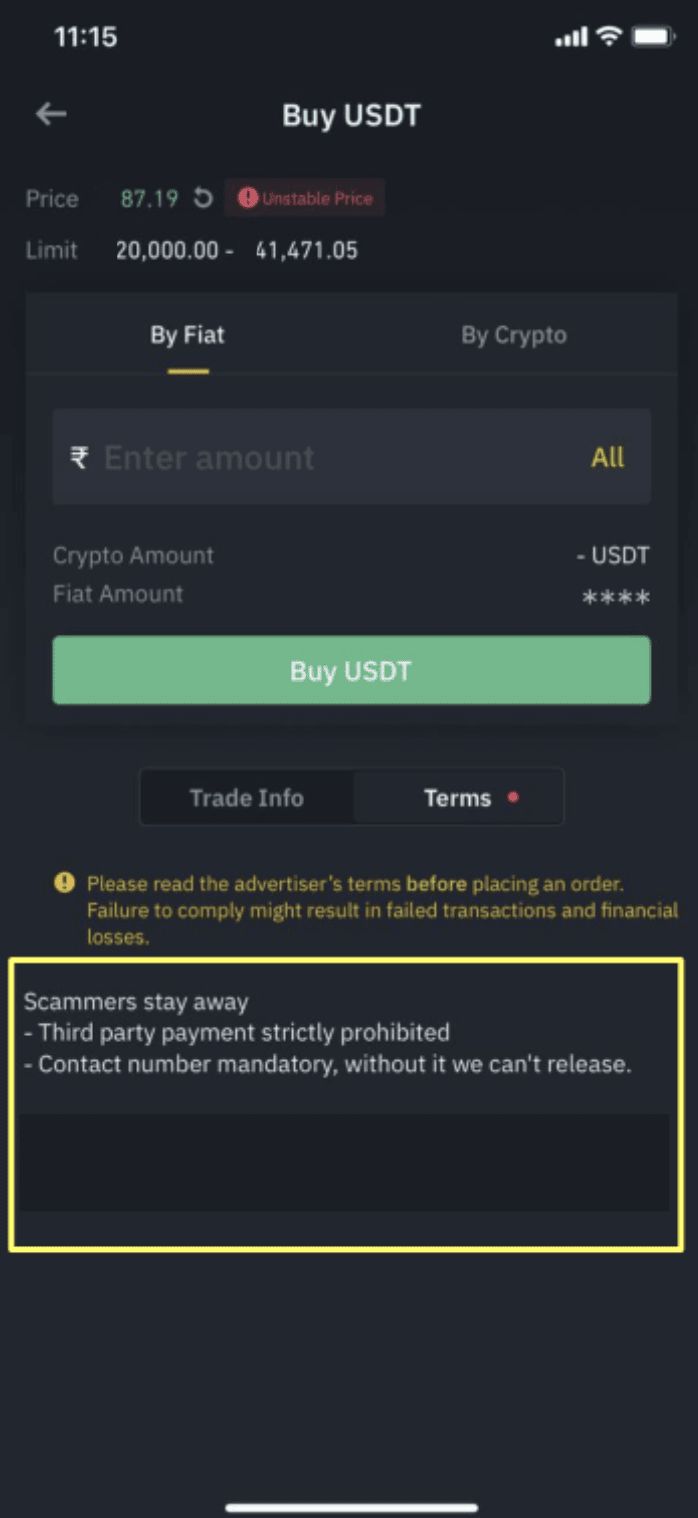This screenshot has height=1518, width=698.
Task: Tap the Unstable Price warning badge
Action: [x=305, y=198]
